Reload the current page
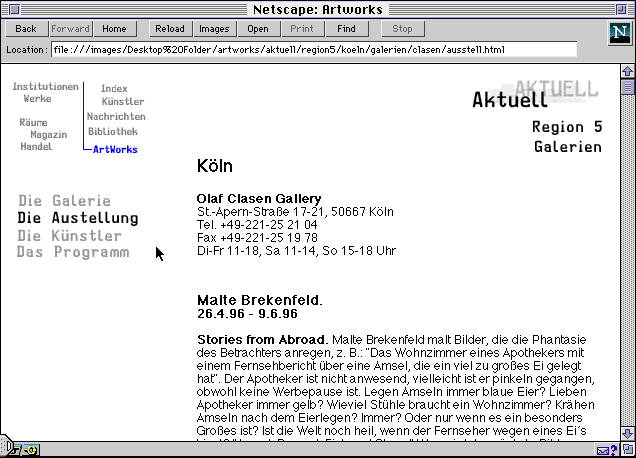Screen dimensions: 636x458 click(x=170, y=29)
